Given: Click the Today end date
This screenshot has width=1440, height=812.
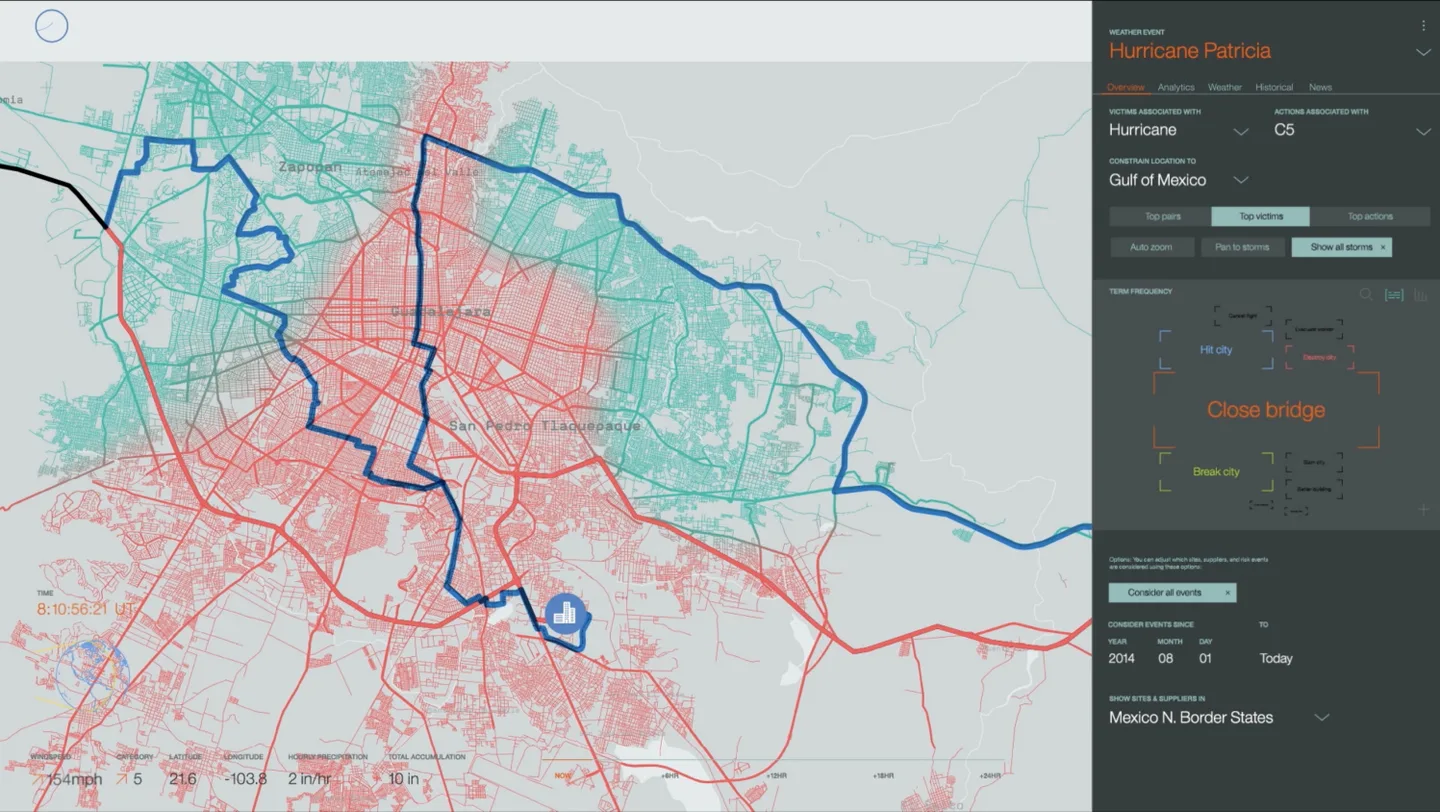Looking at the screenshot, I should tap(1276, 658).
